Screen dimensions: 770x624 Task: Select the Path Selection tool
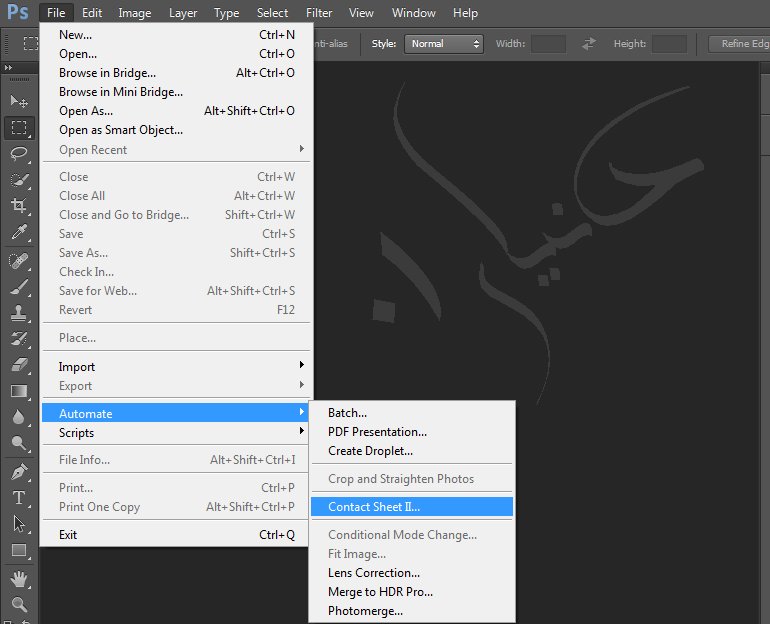[19, 524]
